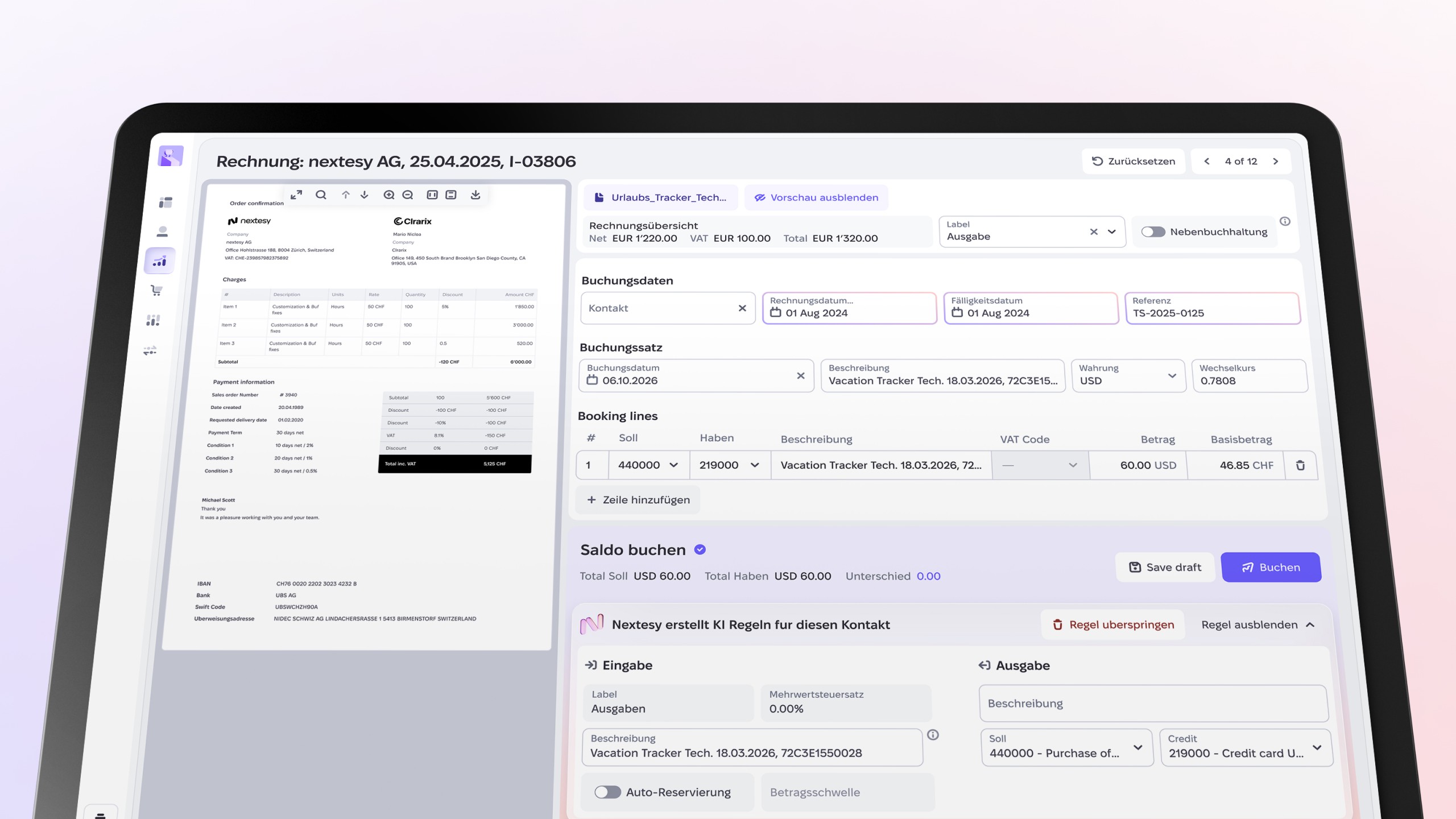
Task: Click the Buchen button
Action: click(1271, 567)
